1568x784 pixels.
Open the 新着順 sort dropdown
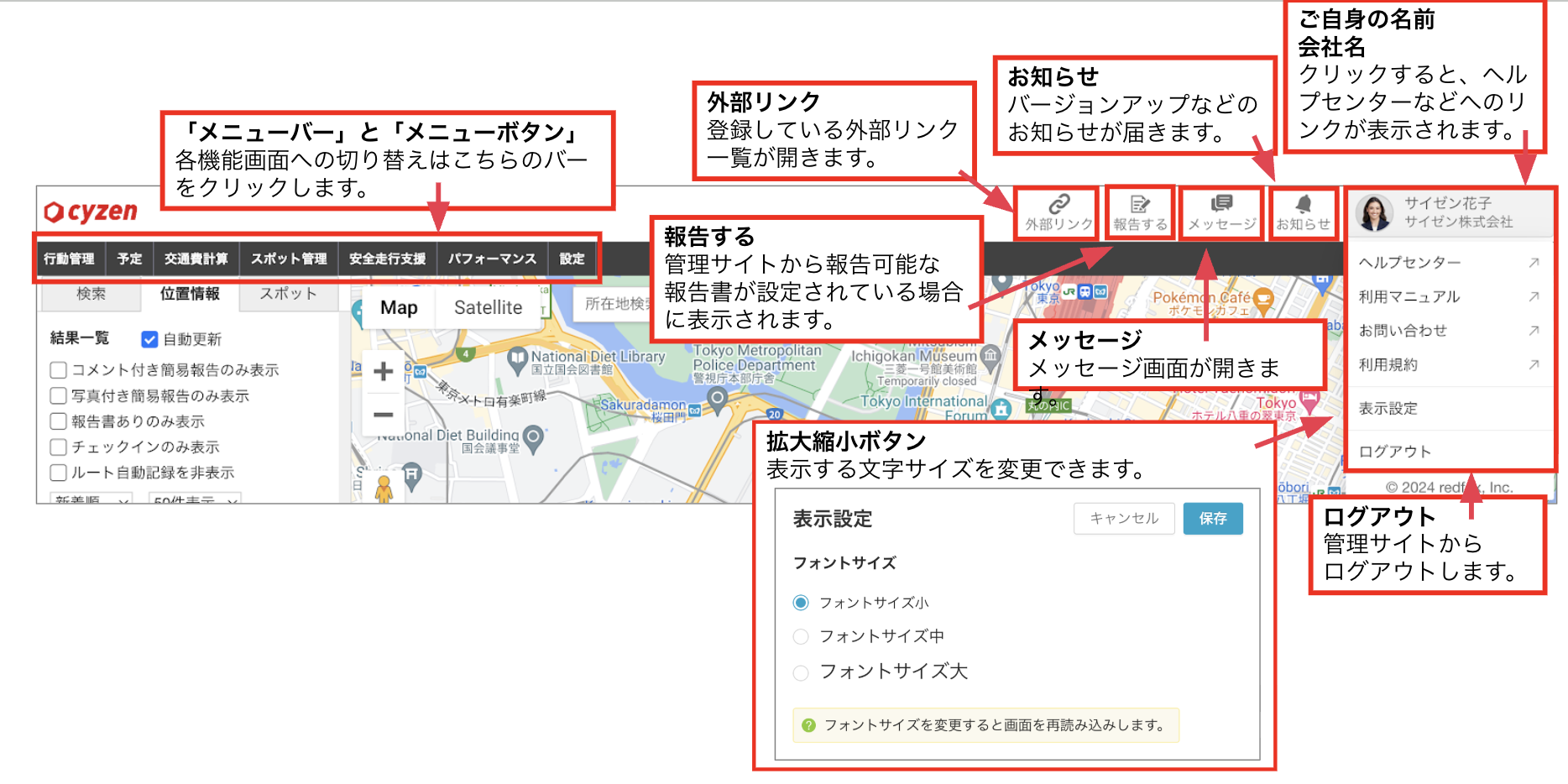[91, 499]
